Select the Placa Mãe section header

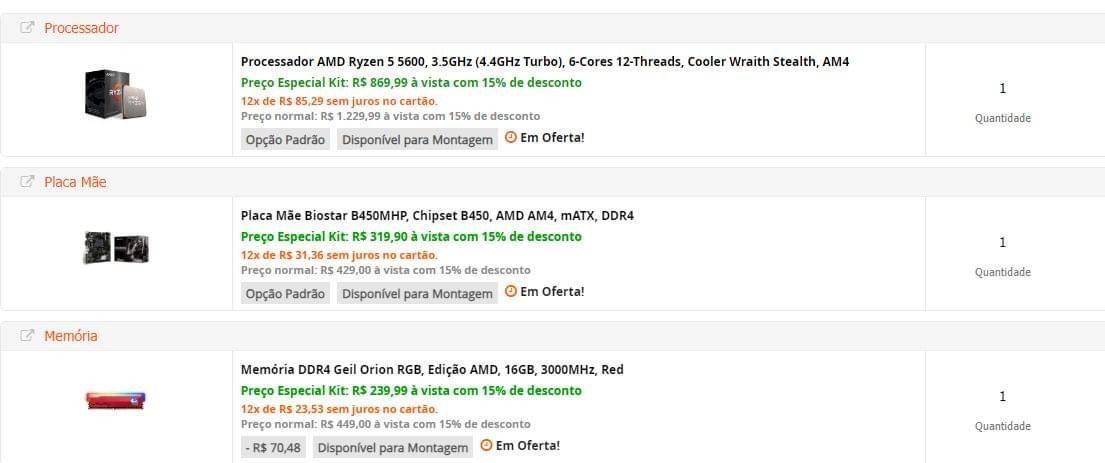[x=552, y=182]
